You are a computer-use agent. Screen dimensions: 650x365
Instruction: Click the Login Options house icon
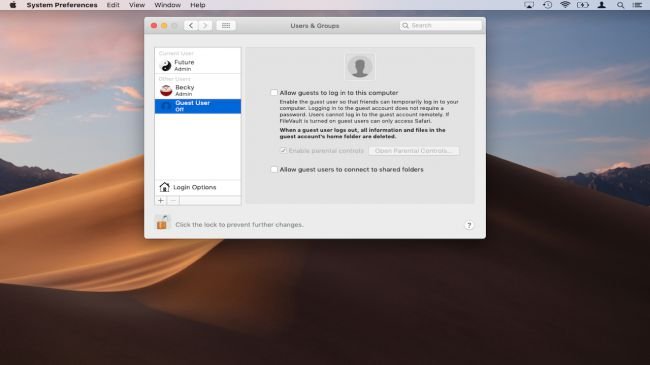tap(164, 187)
